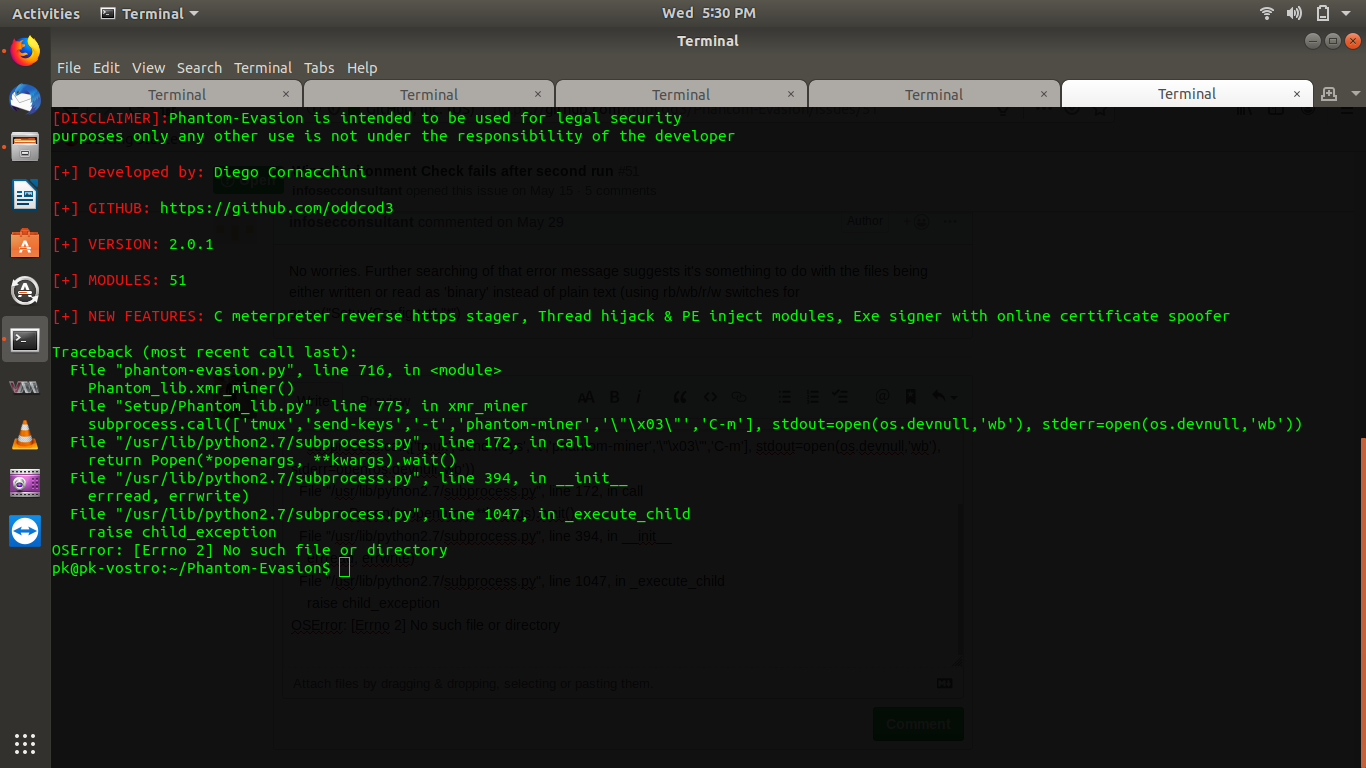
Task: Insert a blockquote using the quote icon
Action: click(679, 396)
